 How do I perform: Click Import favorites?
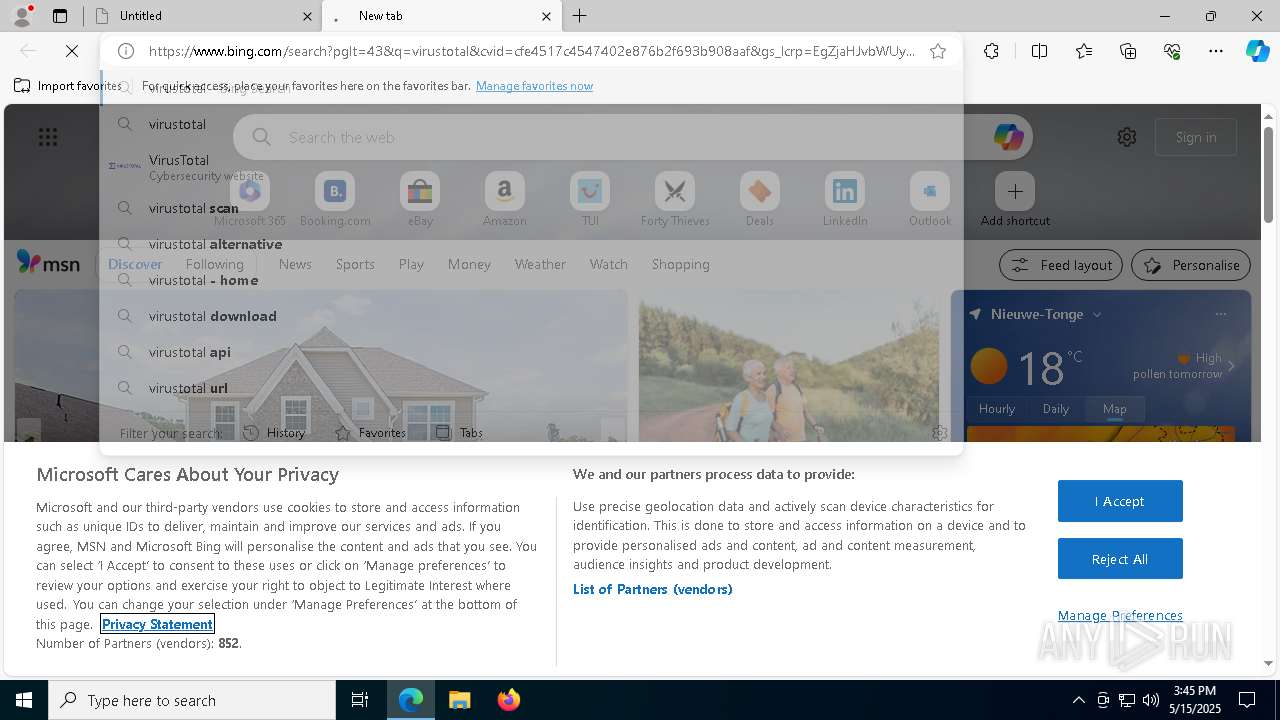(67, 86)
